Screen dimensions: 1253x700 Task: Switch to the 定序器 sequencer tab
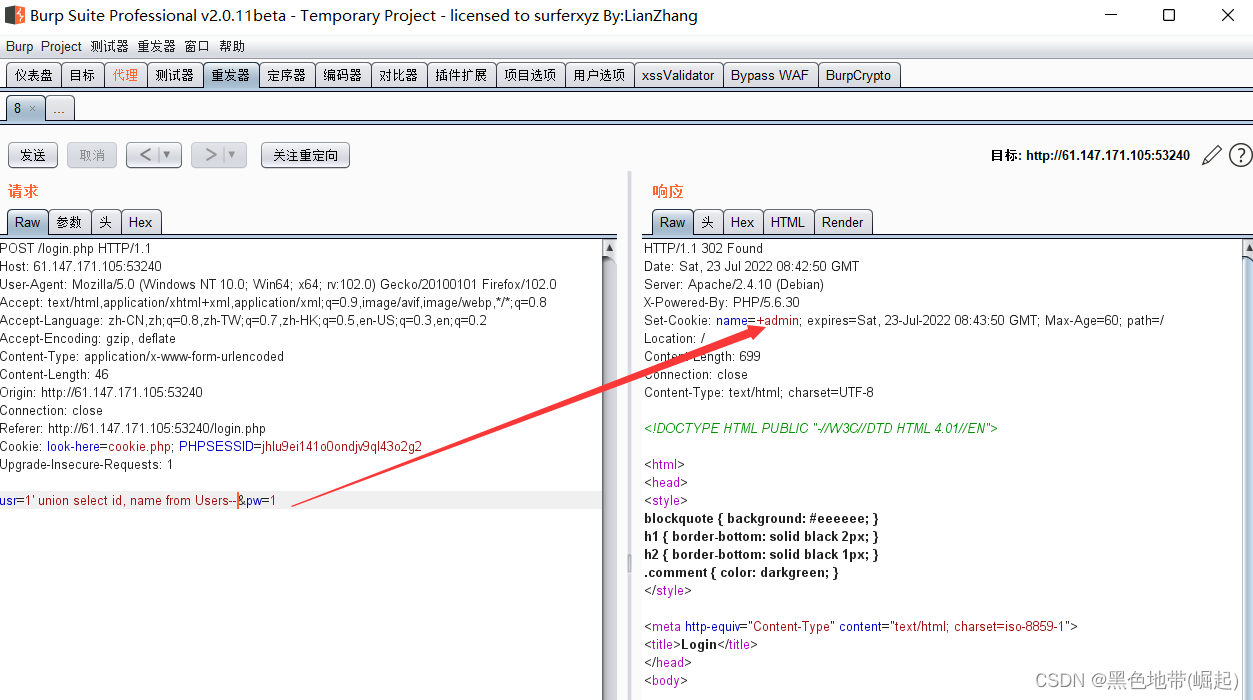[286, 75]
